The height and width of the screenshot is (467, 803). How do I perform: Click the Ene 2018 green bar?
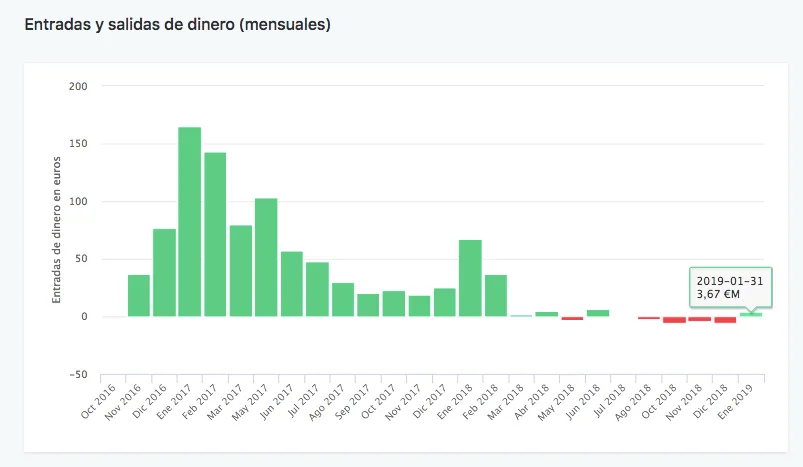click(x=470, y=278)
